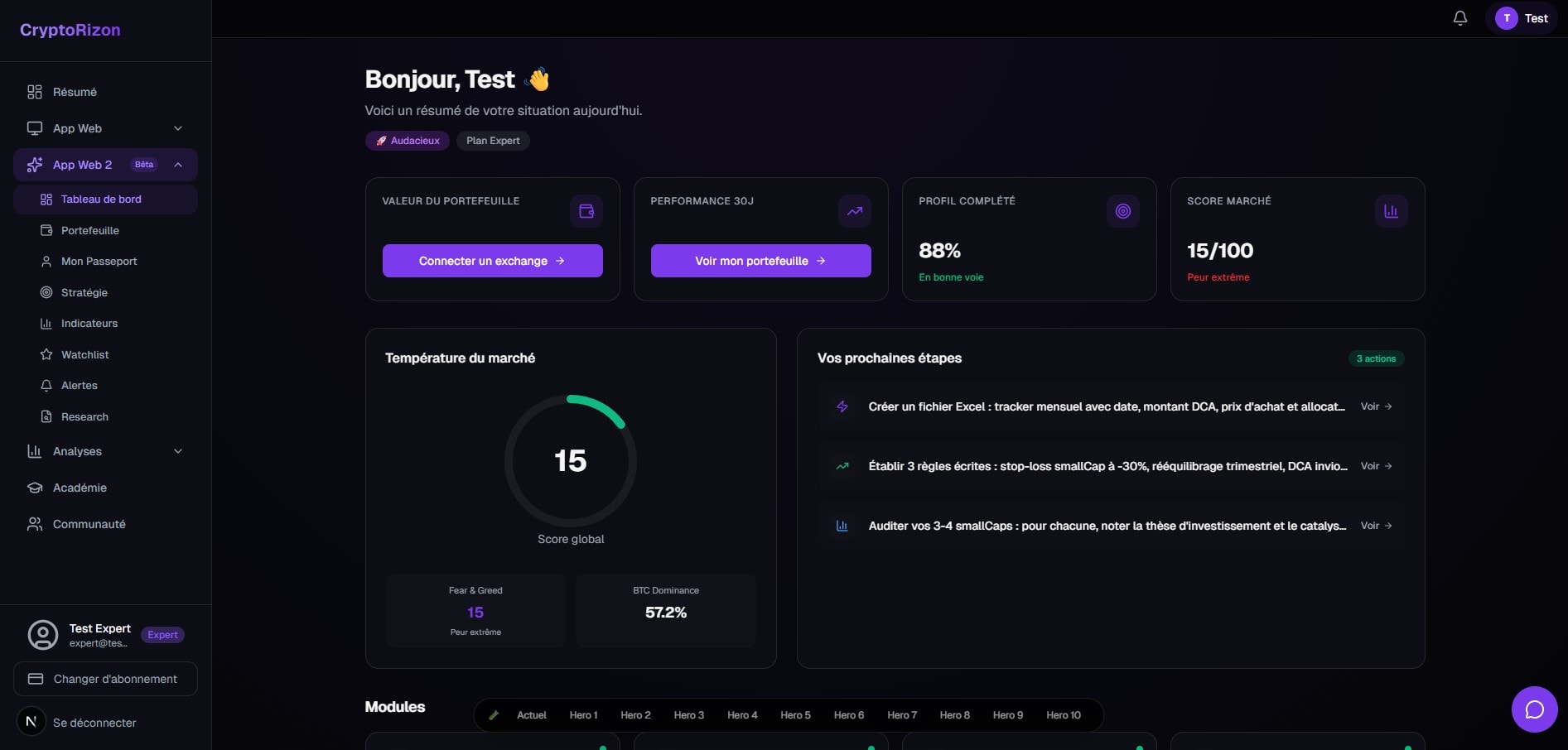The image size is (1568, 750).
Task: Click the Score global circular gauge
Action: point(570,461)
